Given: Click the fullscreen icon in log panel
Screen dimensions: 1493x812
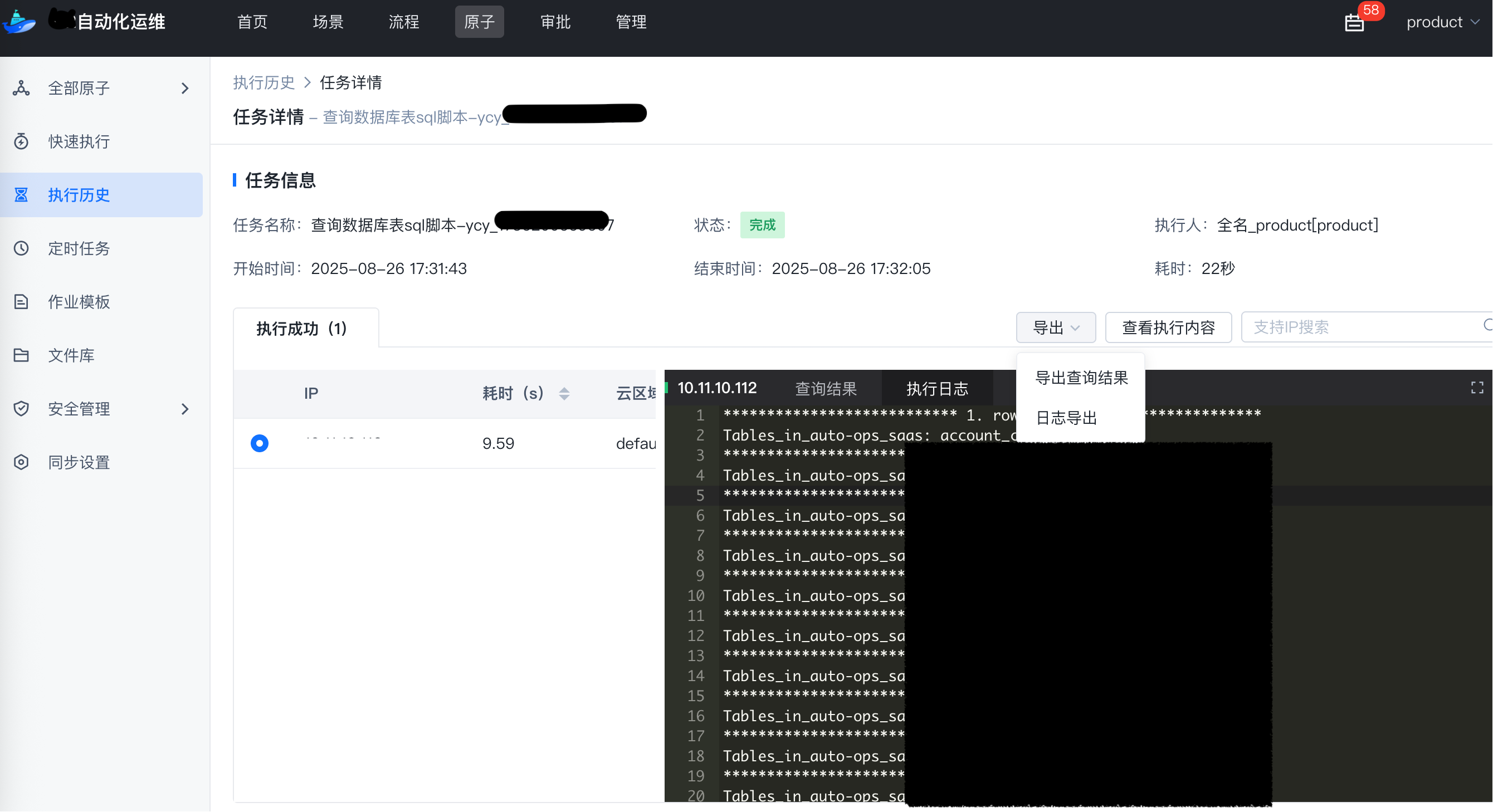Looking at the screenshot, I should coord(1477,388).
